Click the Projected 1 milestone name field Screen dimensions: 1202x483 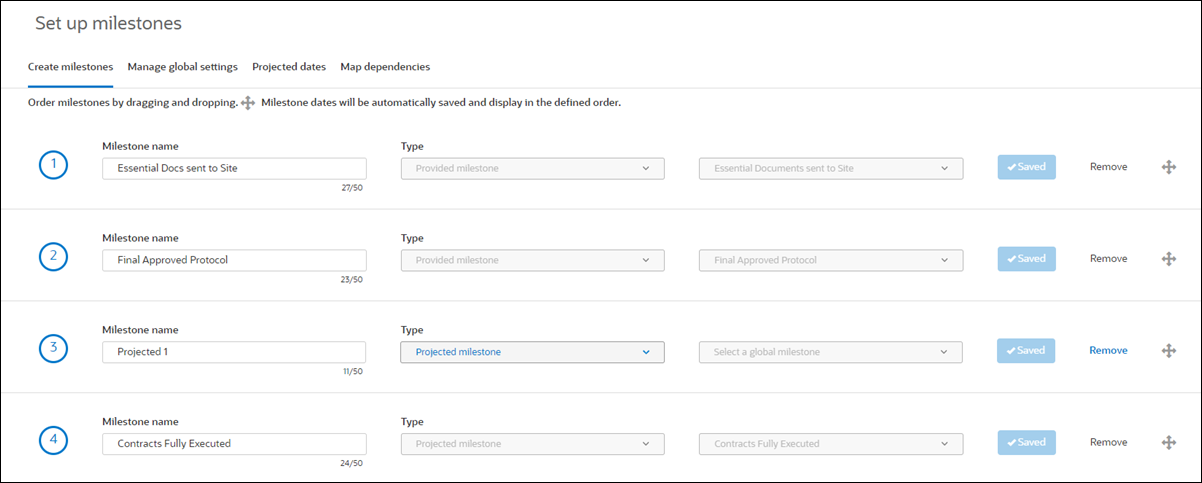(x=234, y=352)
